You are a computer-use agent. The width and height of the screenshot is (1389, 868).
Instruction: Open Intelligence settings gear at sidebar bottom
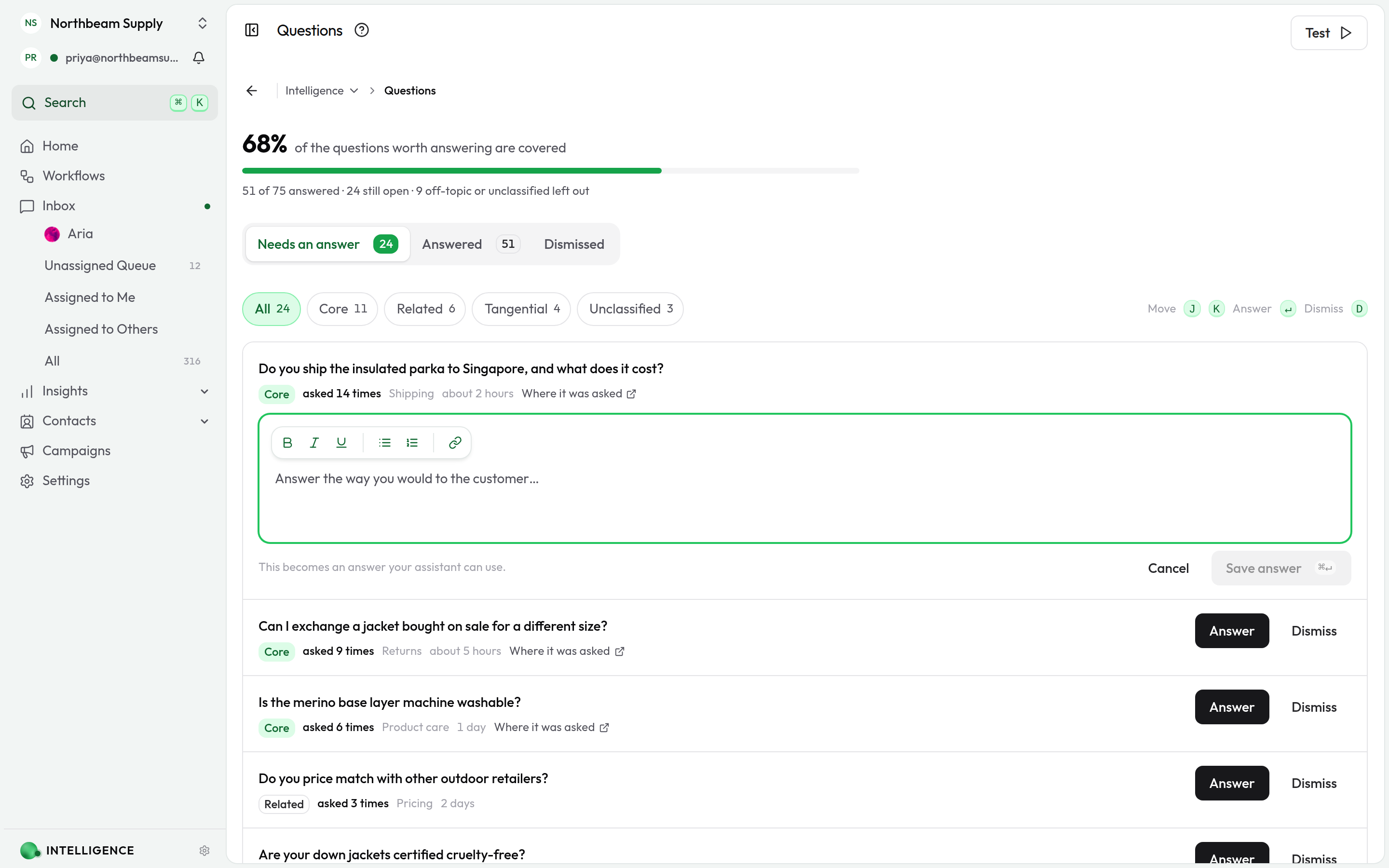[204, 850]
